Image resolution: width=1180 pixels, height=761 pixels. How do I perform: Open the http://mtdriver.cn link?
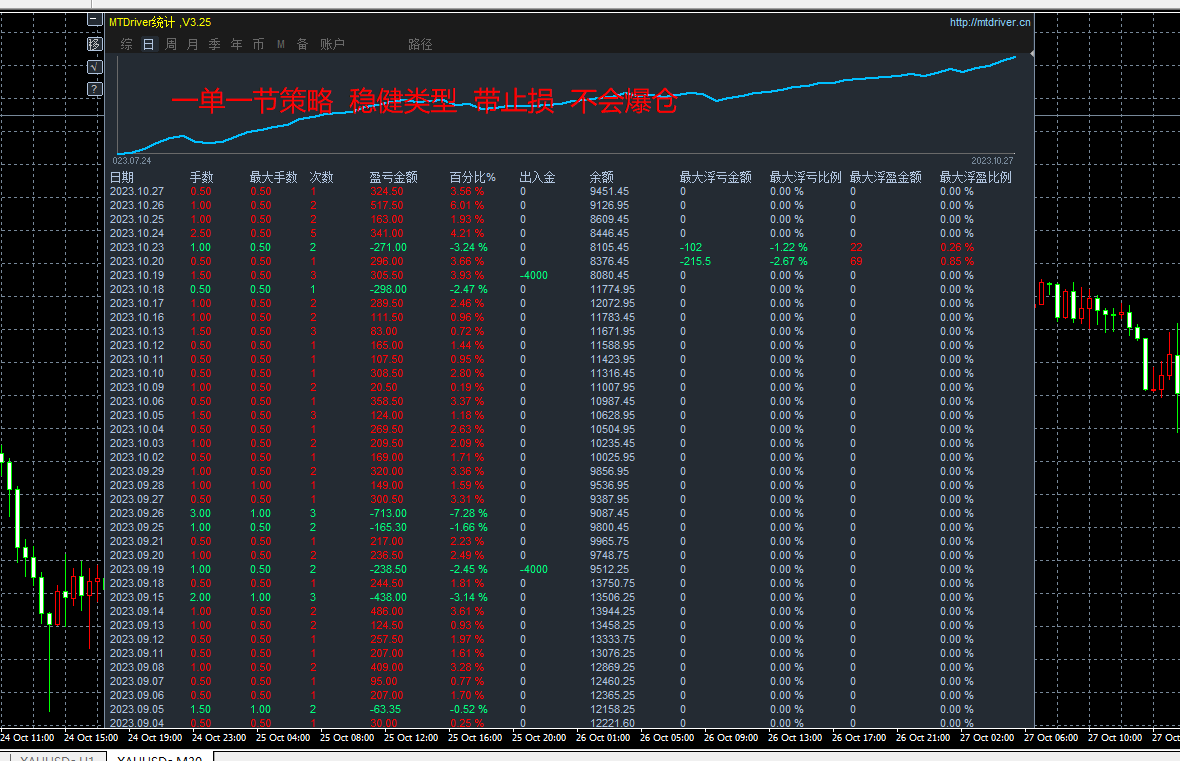point(990,23)
